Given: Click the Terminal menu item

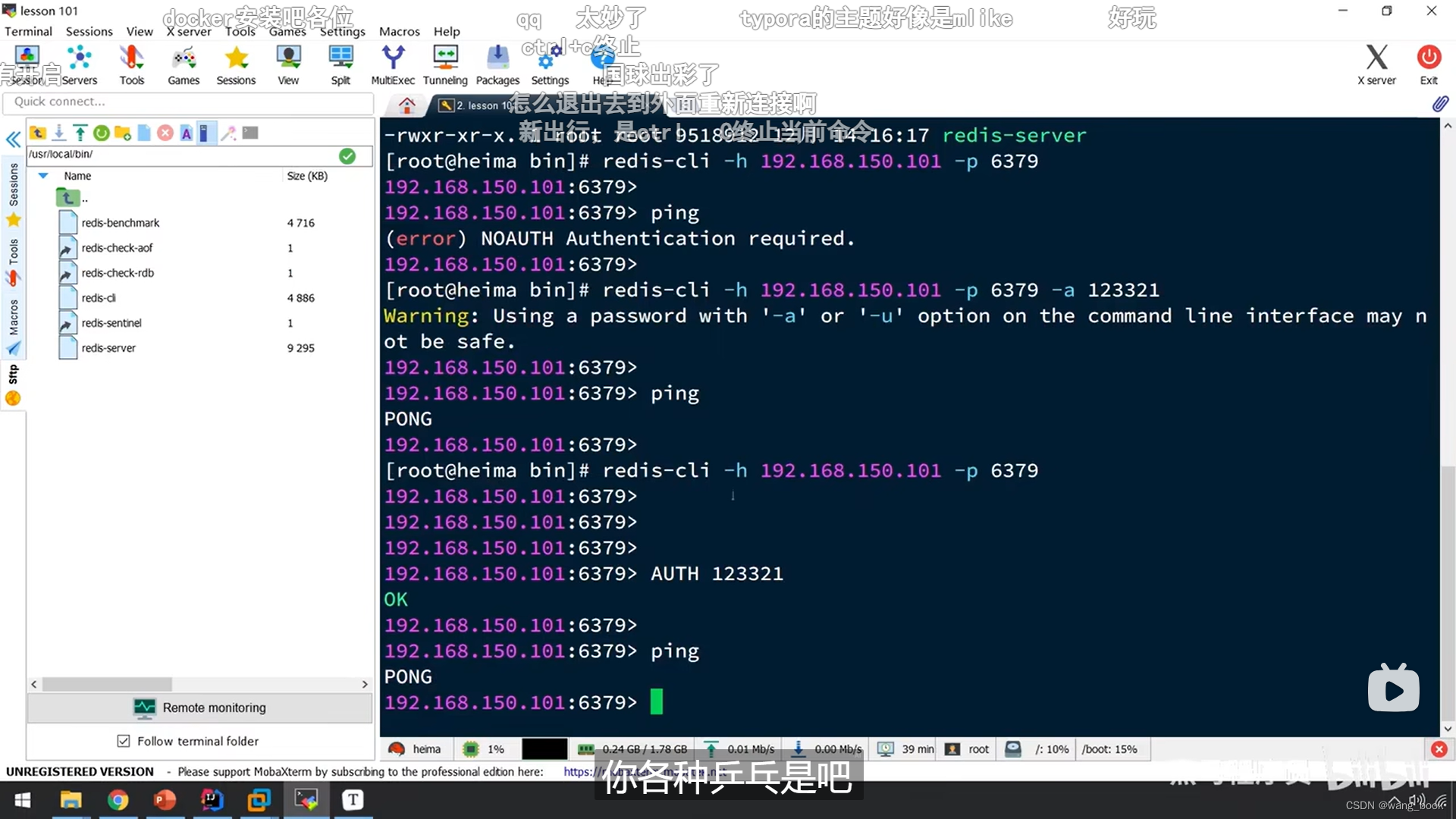Looking at the screenshot, I should [29, 31].
